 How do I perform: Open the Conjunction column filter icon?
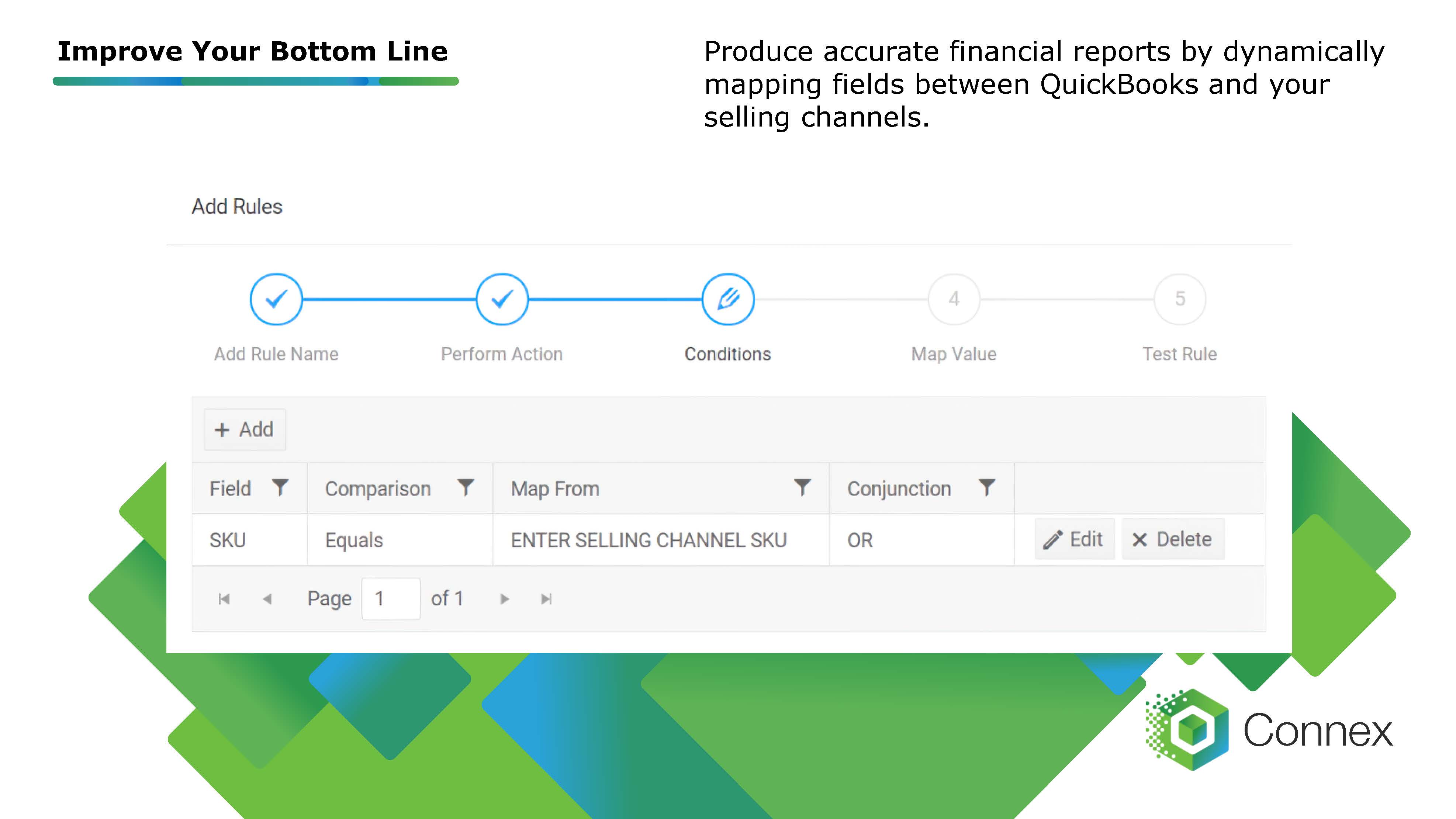tap(986, 487)
